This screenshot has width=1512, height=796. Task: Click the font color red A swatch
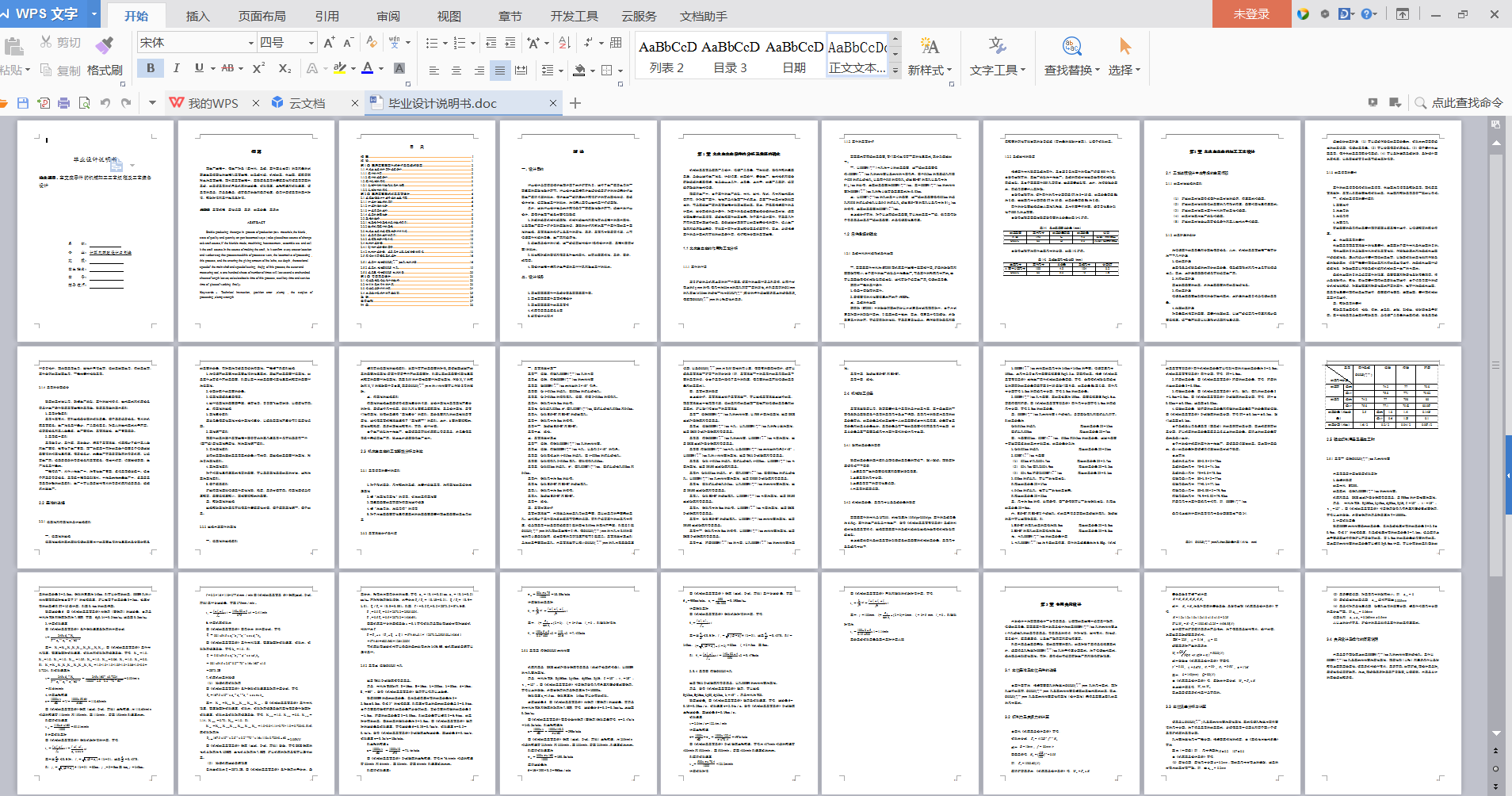(367, 69)
